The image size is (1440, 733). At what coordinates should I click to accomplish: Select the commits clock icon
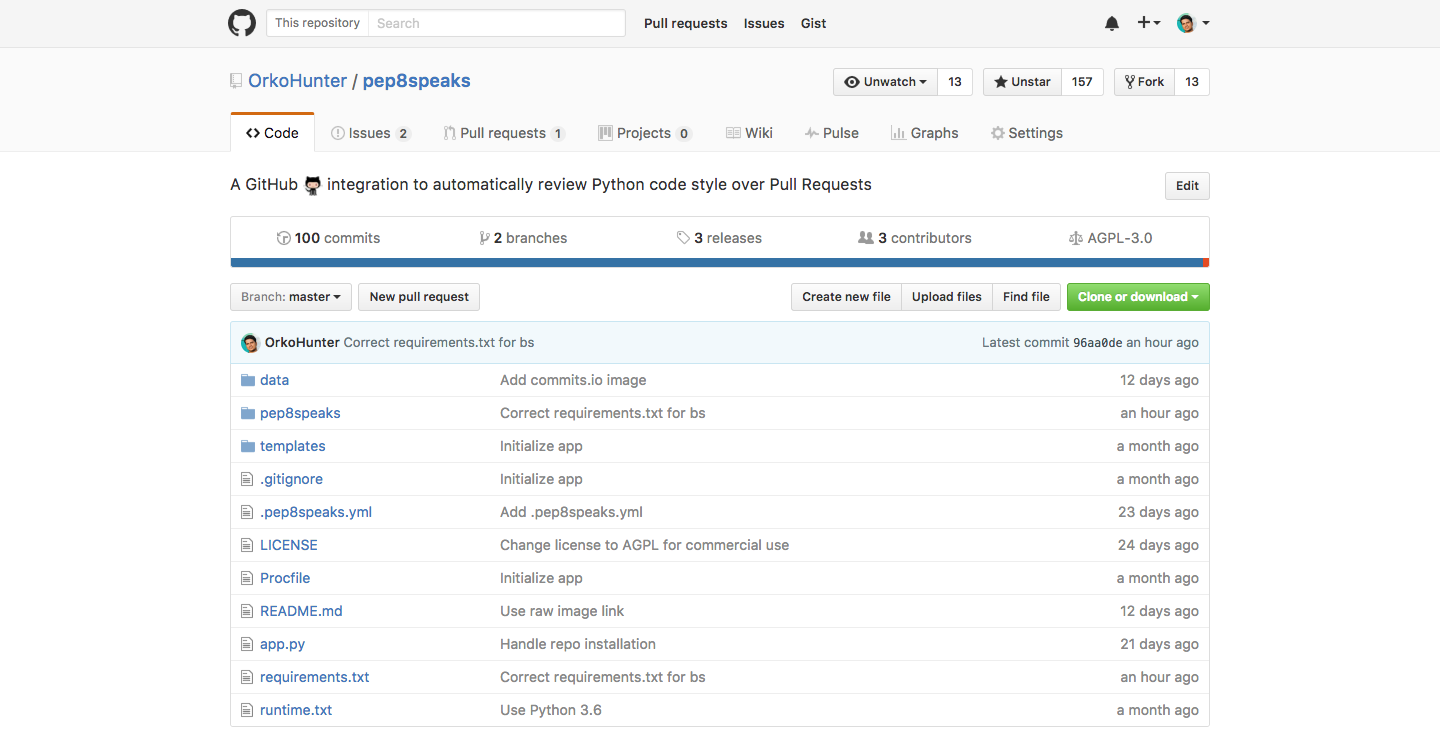point(285,238)
